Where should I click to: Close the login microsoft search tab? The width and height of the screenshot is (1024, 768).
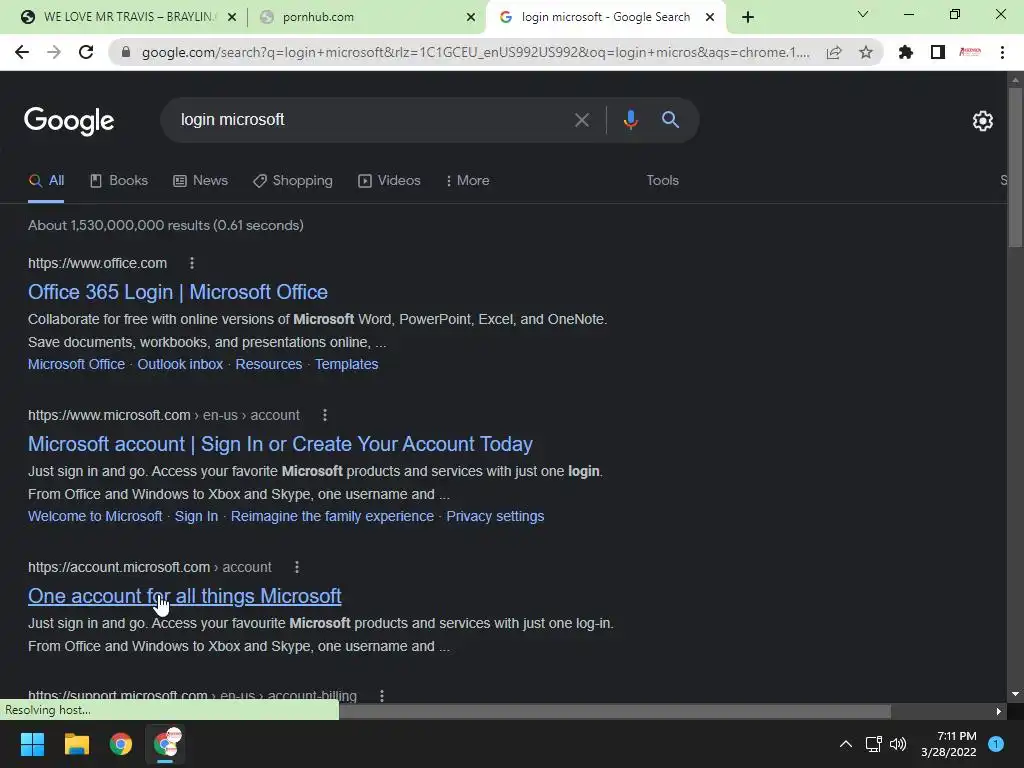pyautogui.click(x=710, y=17)
